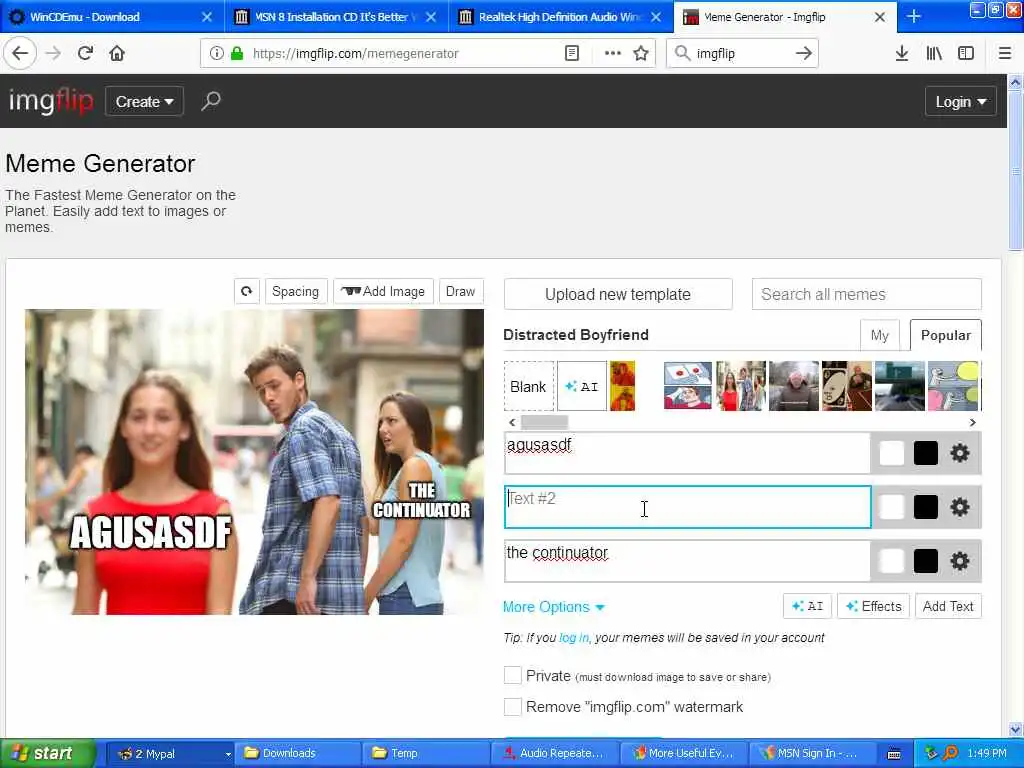This screenshot has width=1024, height=768.
Task: Open the Downloads taskbar window
Action: [296, 754]
